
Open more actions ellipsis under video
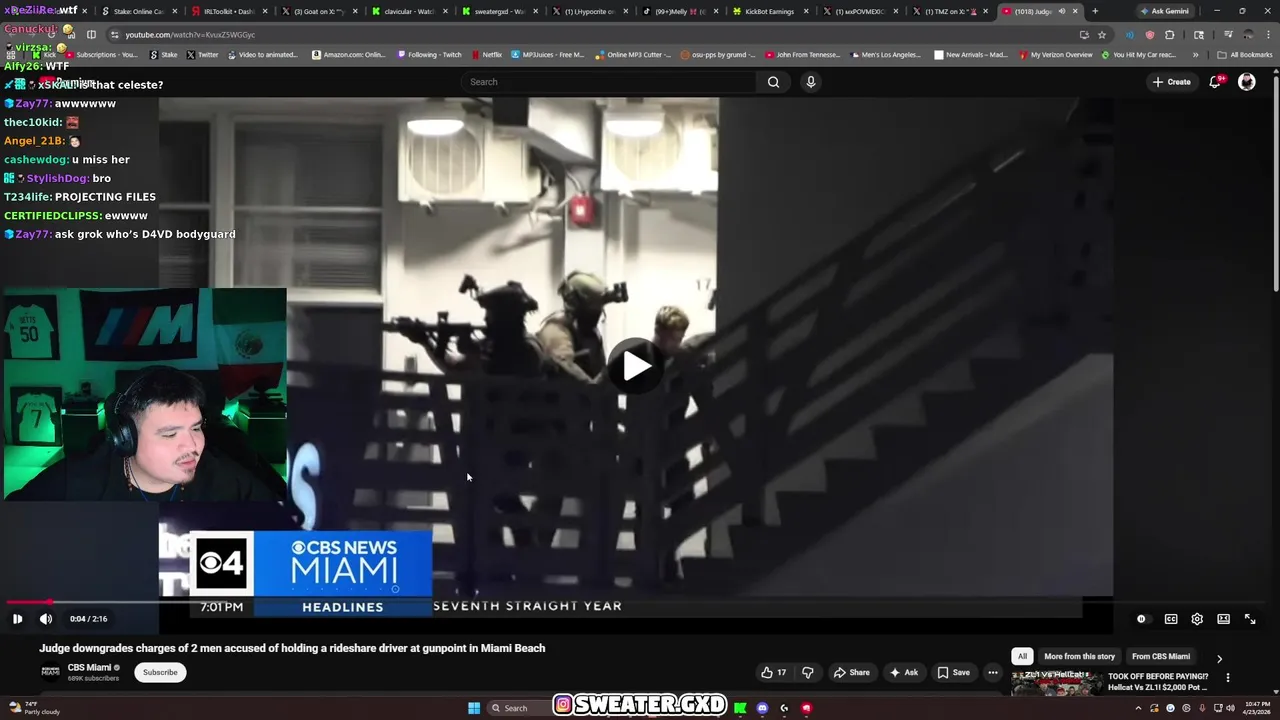point(993,672)
